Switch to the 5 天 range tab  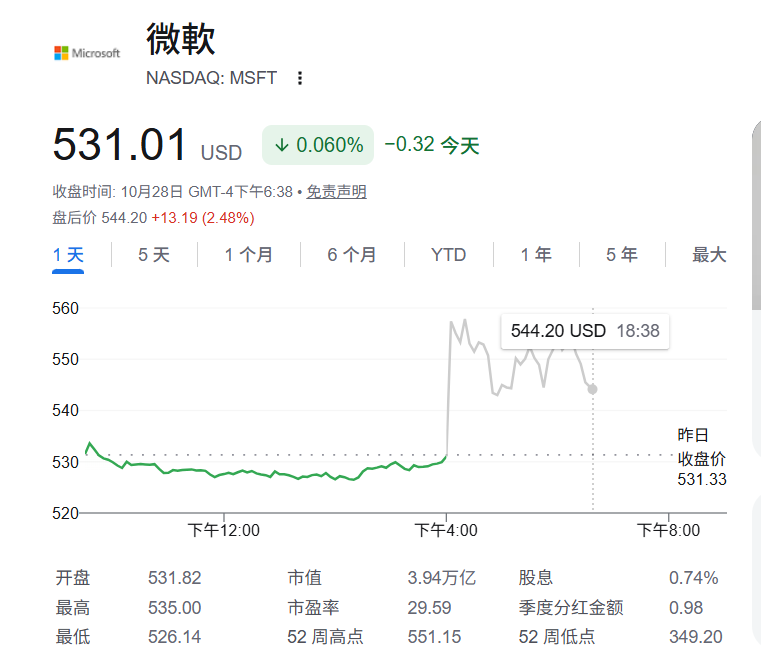[x=154, y=255]
